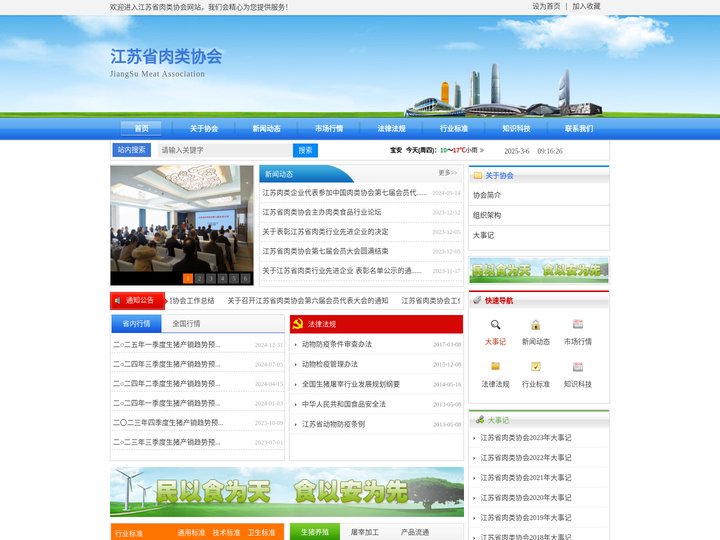Go to slide 4 of the photo carousel
This screenshot has height=540, width=720.
point(222,278)
